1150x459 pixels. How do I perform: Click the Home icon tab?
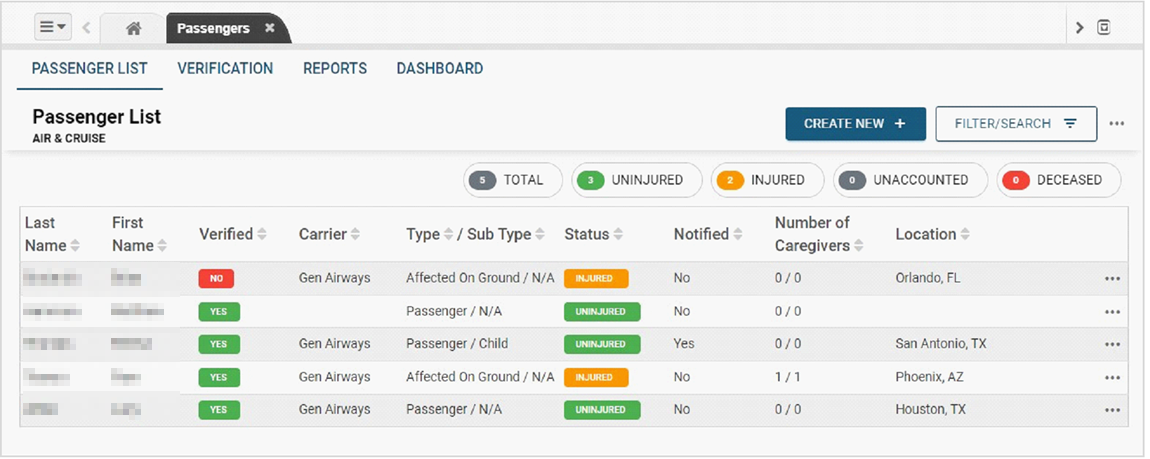pyautogui.click(x=133, y=28)
